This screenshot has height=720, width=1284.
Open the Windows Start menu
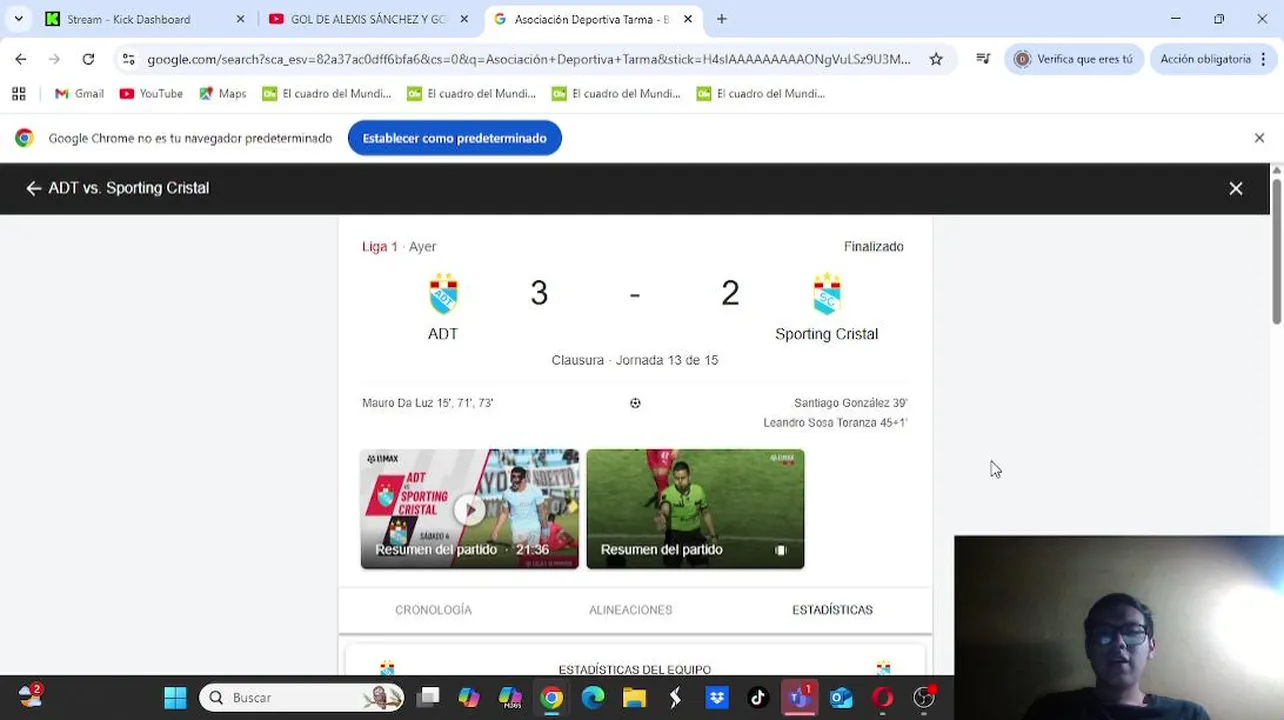pyautogui.click(x=175, y=698)
